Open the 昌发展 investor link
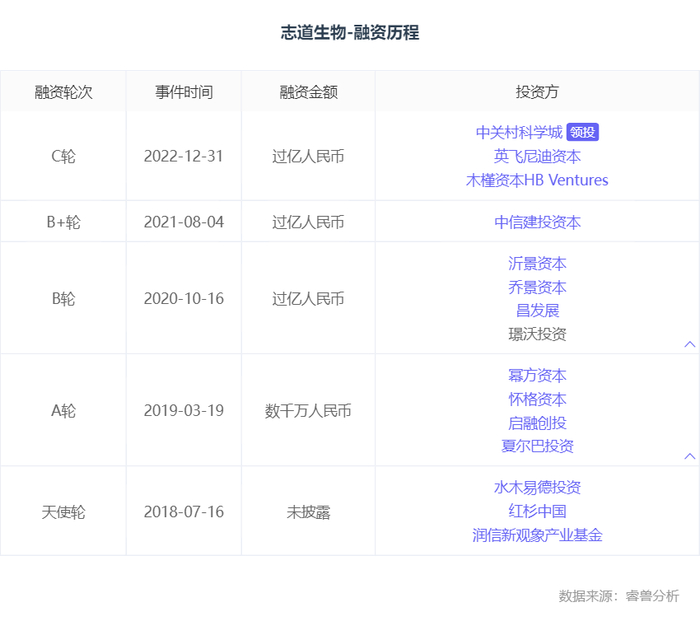Image resolution: width=700 pixels, height=631 pixels. pos(537,310)
